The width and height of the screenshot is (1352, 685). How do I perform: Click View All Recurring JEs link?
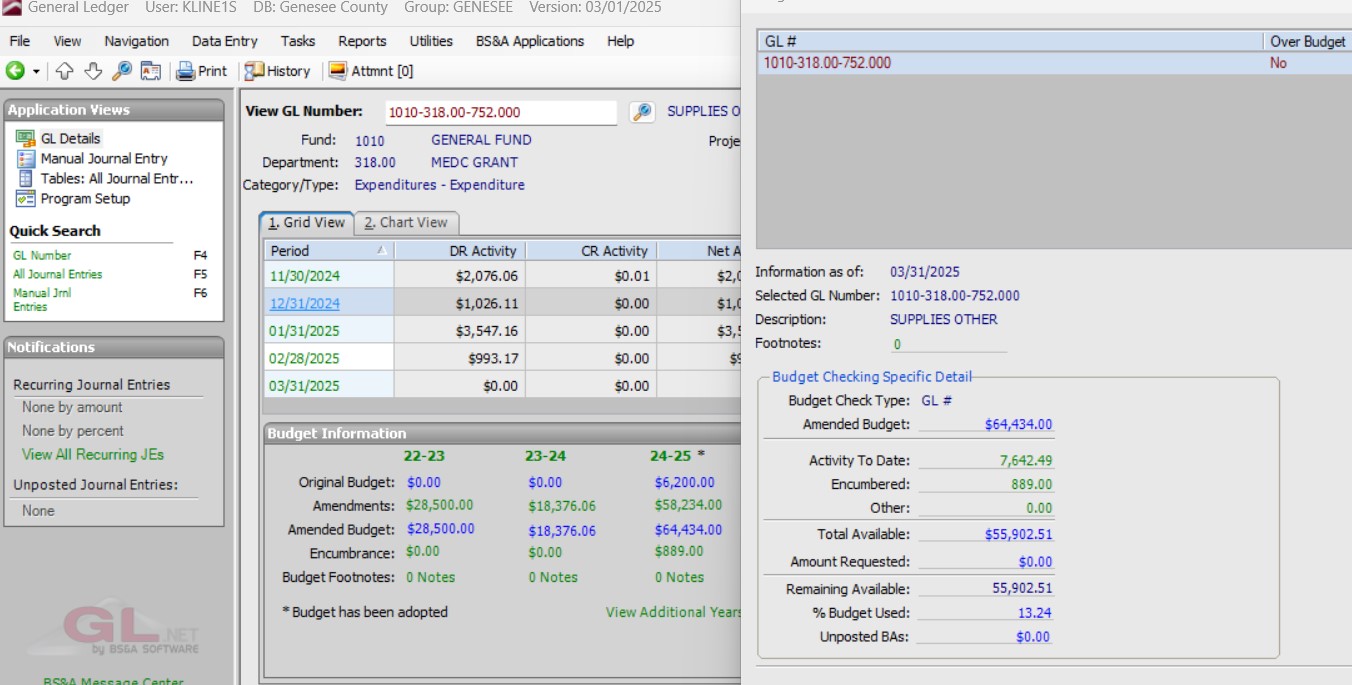pyautogui.click(x=93, y=454)
